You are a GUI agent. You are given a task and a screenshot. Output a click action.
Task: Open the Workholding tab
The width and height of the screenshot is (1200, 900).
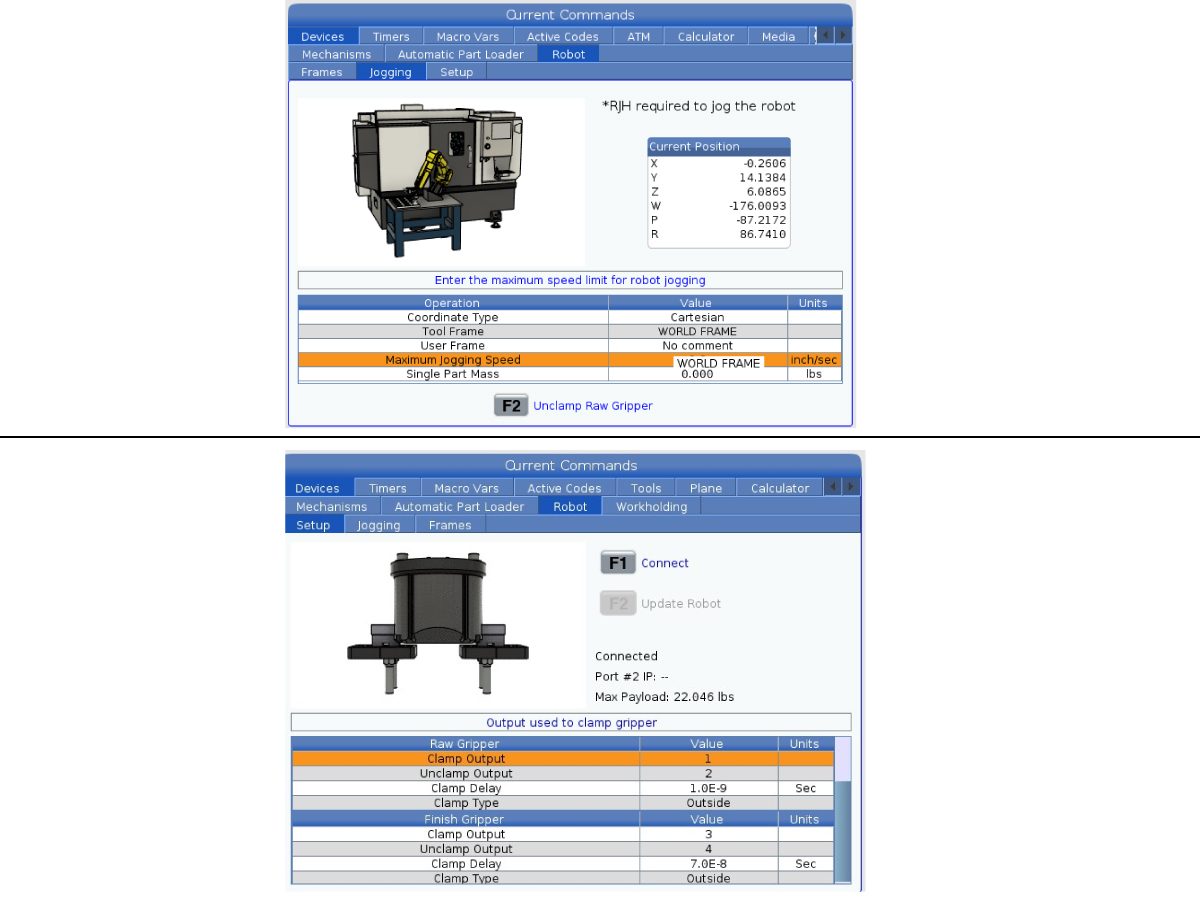pos(651,507)
